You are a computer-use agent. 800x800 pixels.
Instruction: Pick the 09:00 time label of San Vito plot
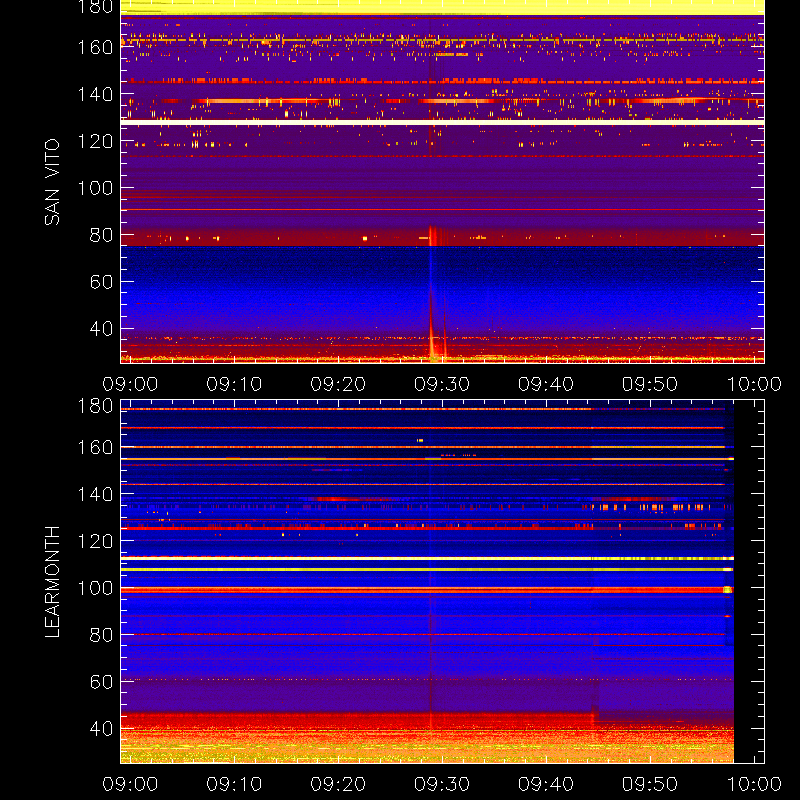click(130, 384)
